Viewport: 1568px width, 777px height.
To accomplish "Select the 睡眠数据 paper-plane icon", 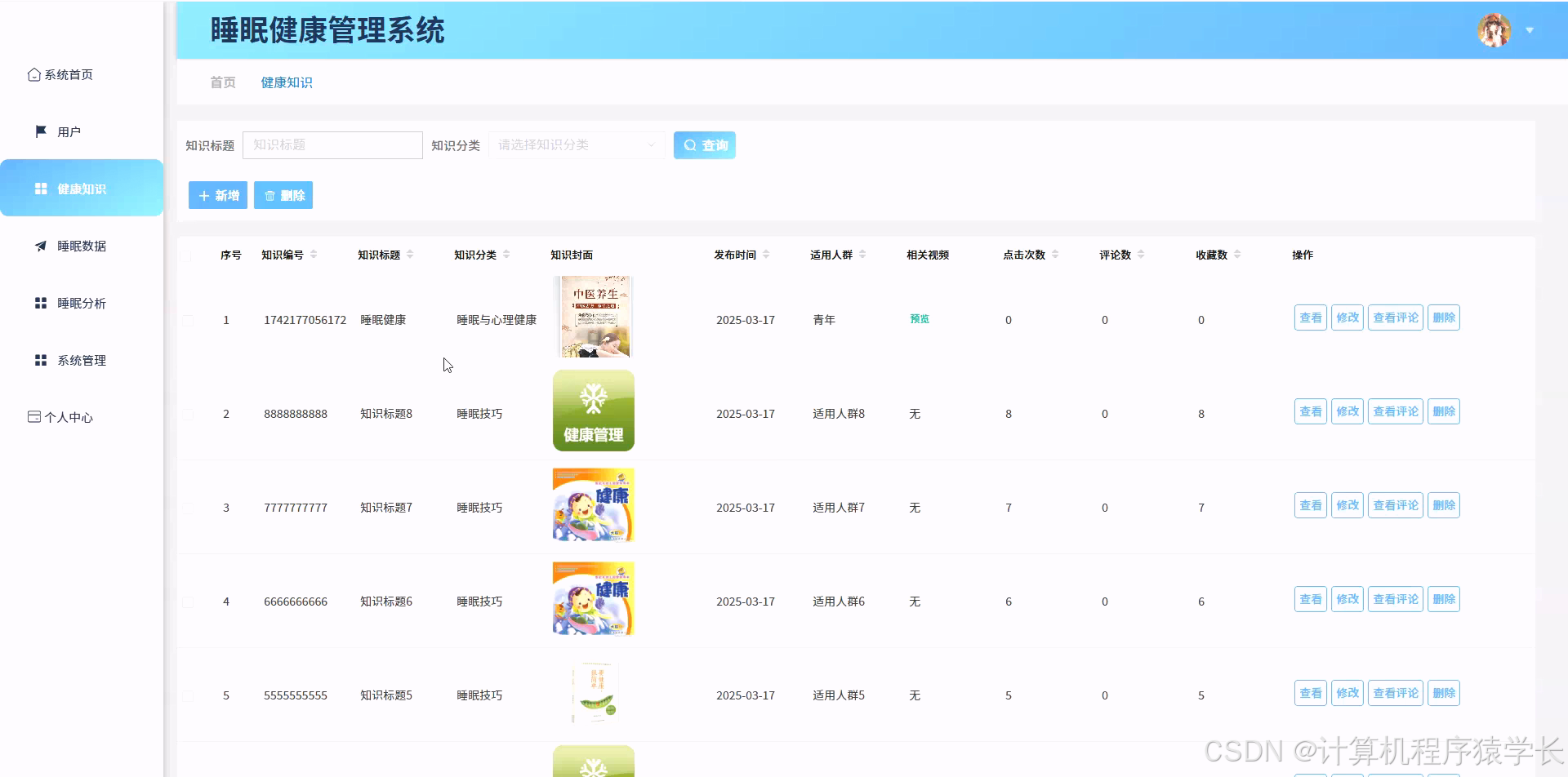I will pos(40,245).
